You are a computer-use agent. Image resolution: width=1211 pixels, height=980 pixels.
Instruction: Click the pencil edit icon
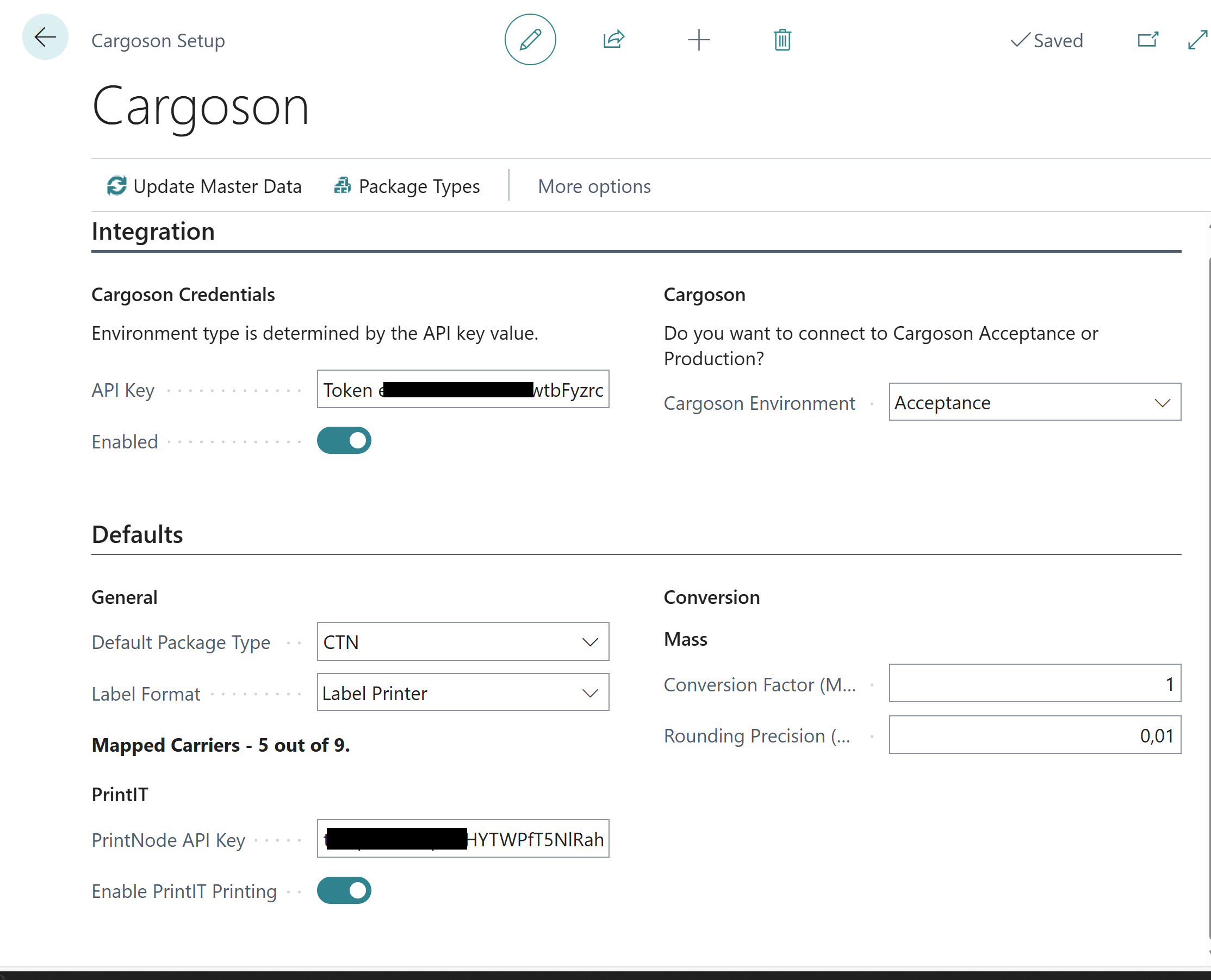pyautogui.click(x=530, y=40)
